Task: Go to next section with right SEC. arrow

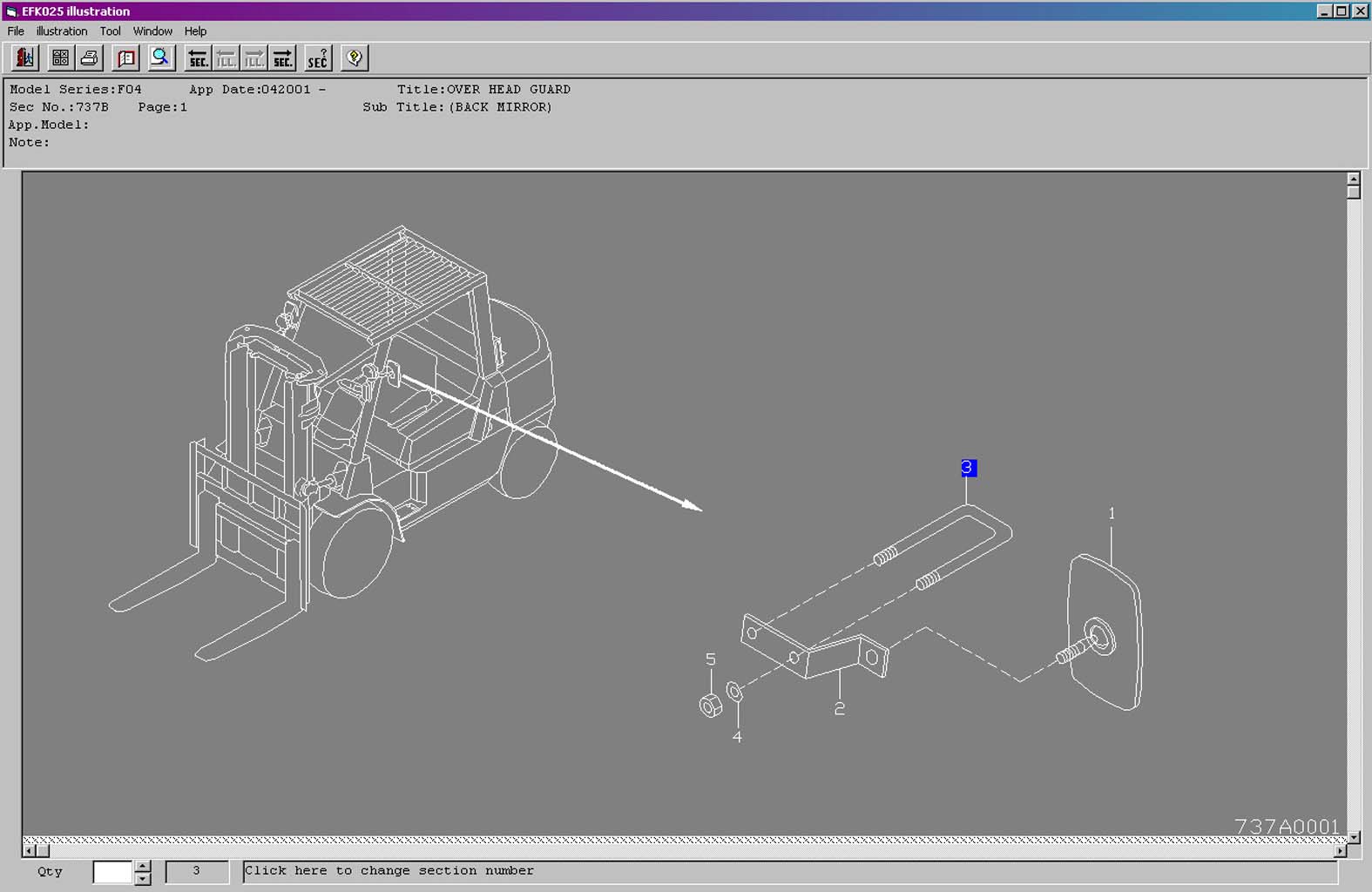Action: (x=282, y=58)
